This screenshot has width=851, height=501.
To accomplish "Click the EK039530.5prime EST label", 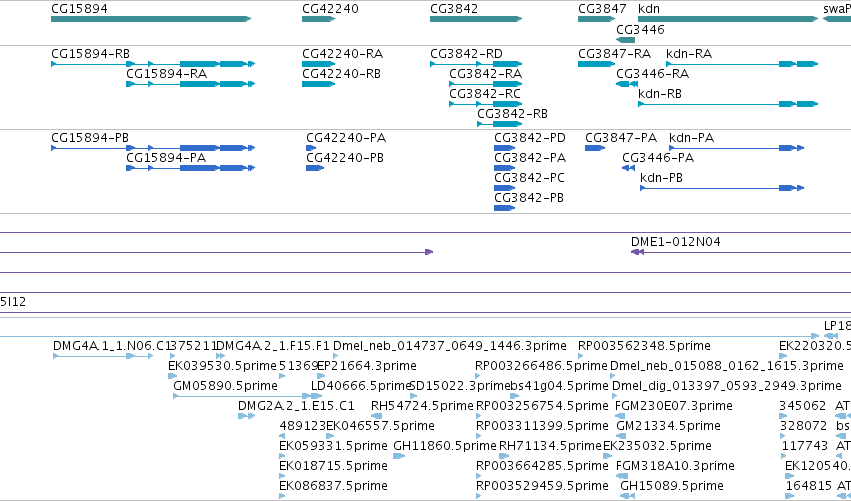I will pos(223,366).
